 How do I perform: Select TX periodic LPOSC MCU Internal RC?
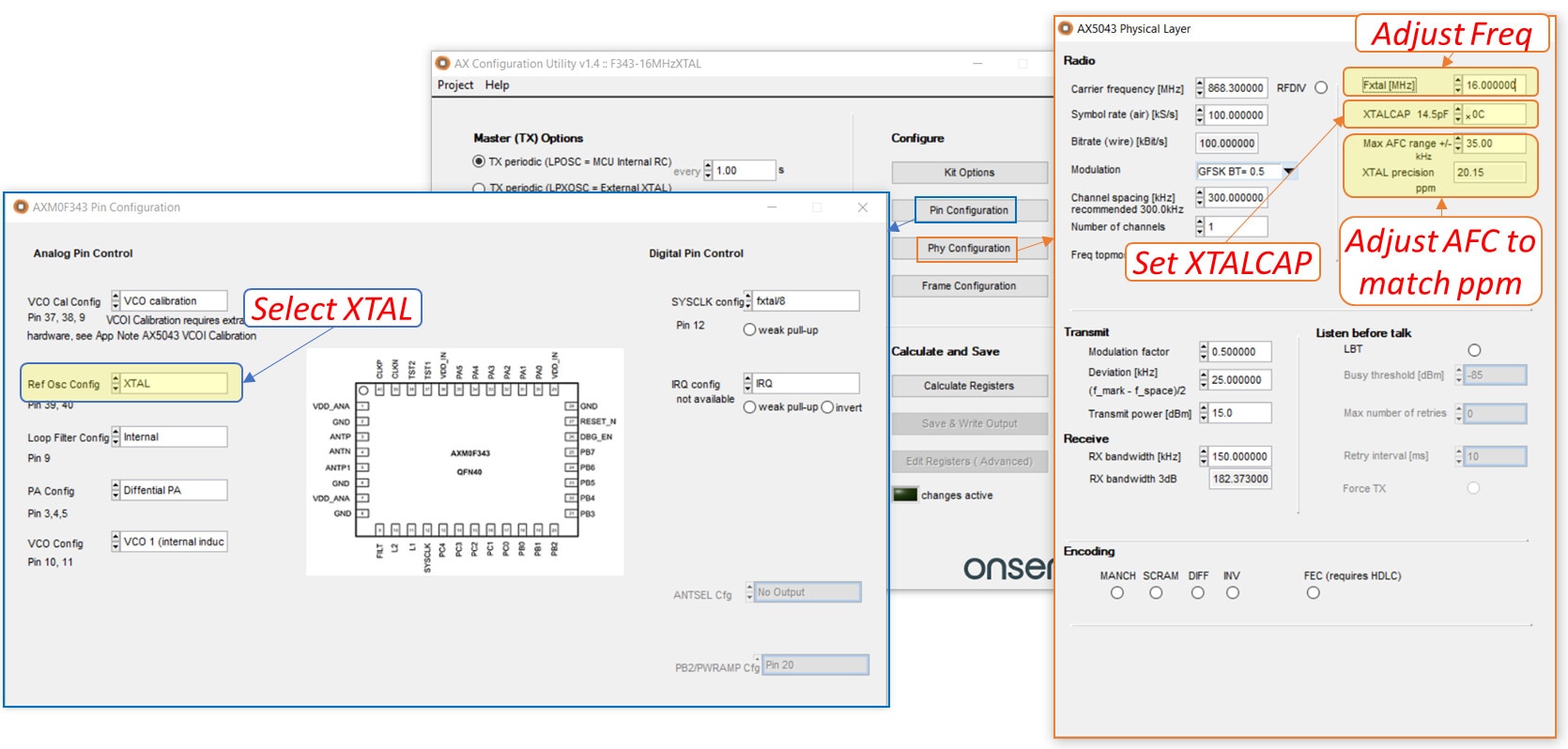click(x=479, y=161)
